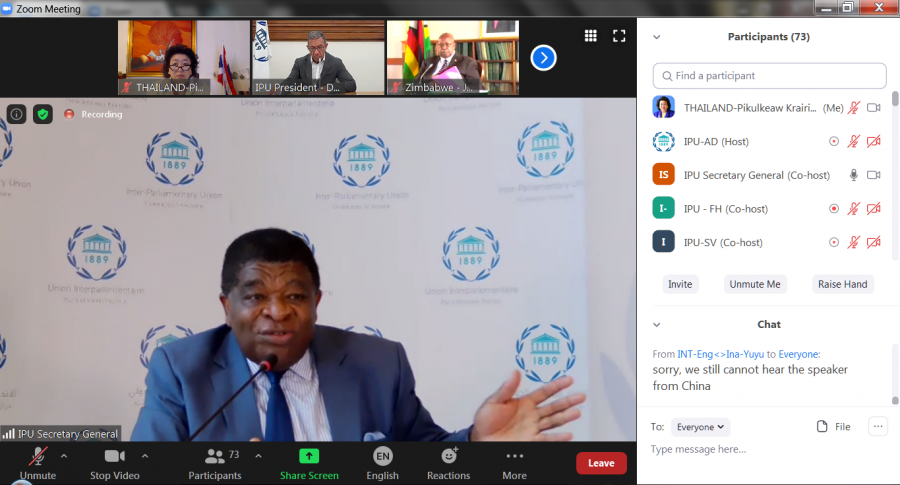This screenshot has height=485, width=900.
Task: Click the Invite button
Action: pyautogui.click(x=680, y=284)
